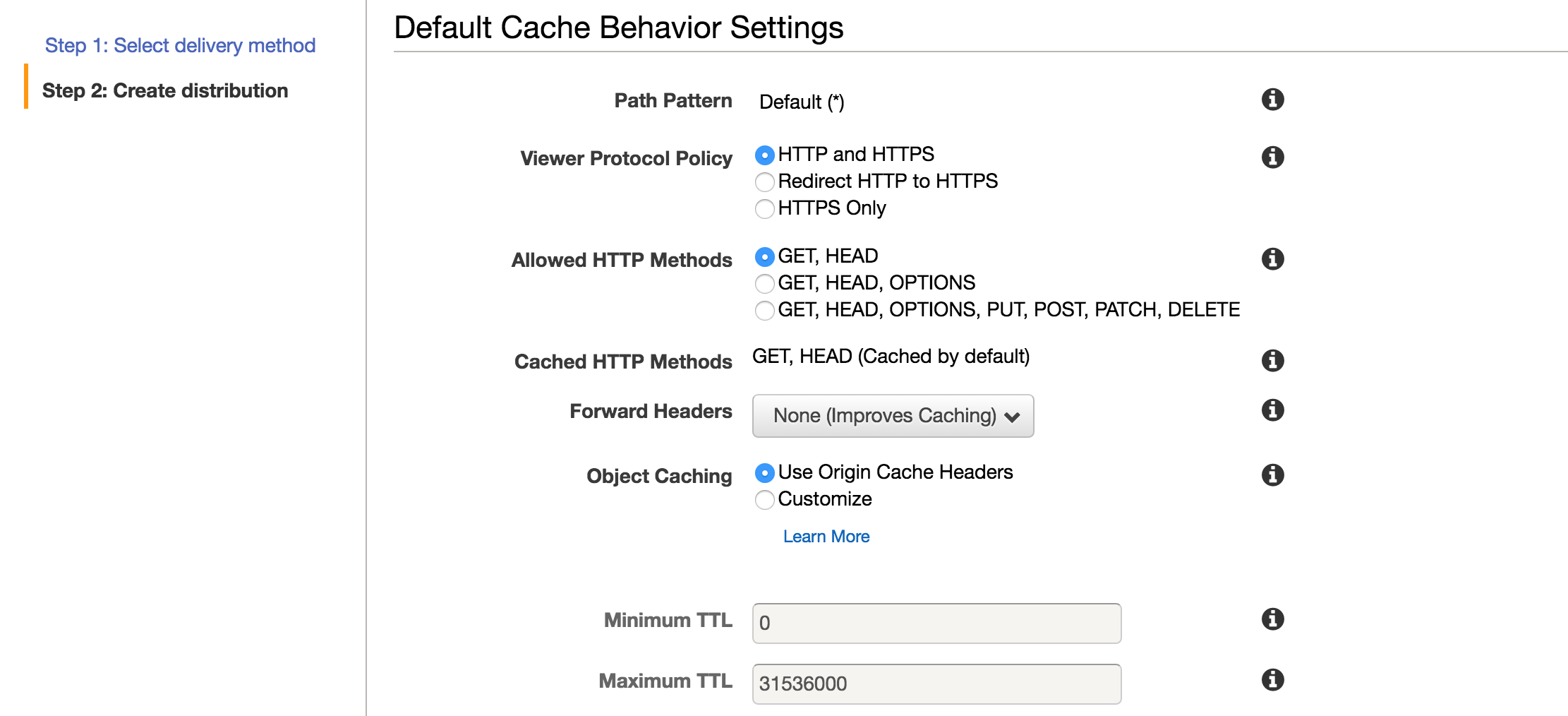Viewport: 1568px width, 716px height.
Task: Expand the Forward Headers dropdown
Action: pos(893,416)
